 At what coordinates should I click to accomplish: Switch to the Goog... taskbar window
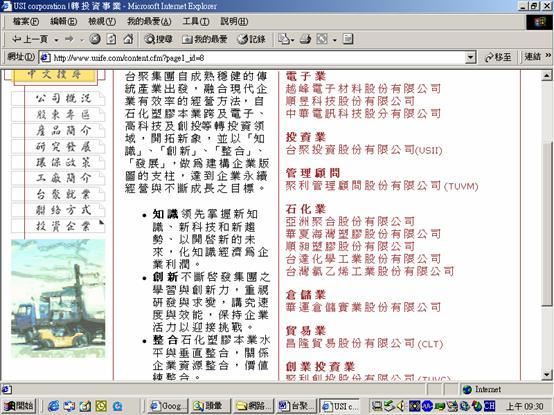(167, 406)
